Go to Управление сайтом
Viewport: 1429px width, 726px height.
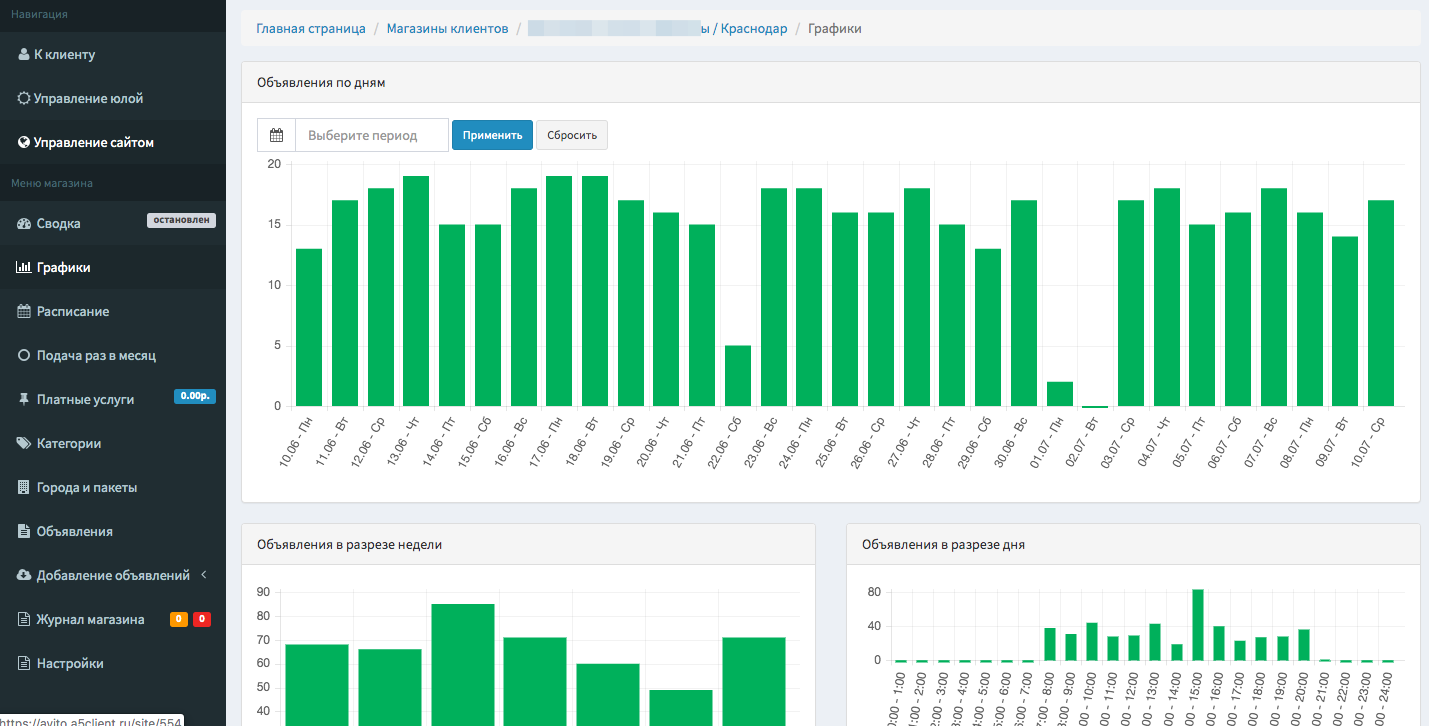pyautogui.click(x=113, y=143)
